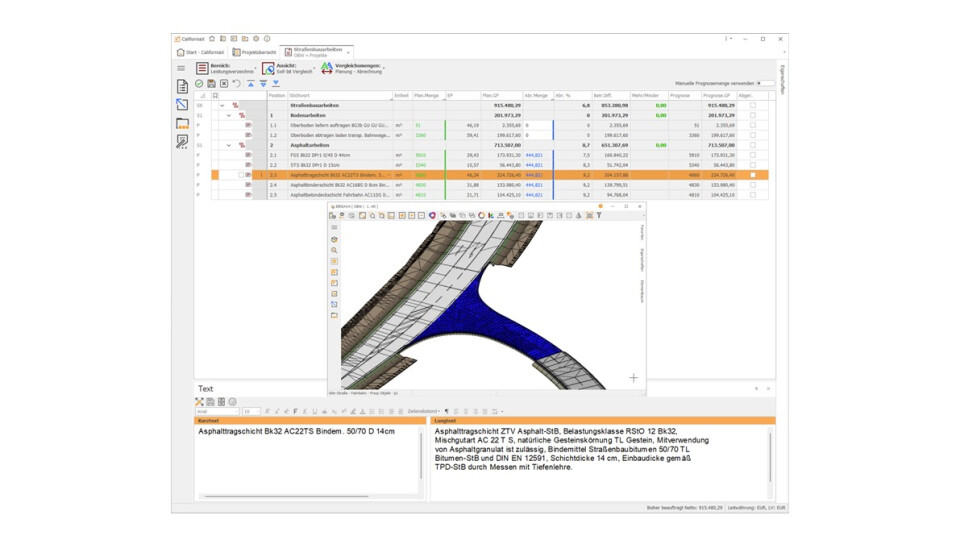
Task: Open the Vergleichsmengen Planung-Abrechnung dropdown
Action: [x=353, y=69]
